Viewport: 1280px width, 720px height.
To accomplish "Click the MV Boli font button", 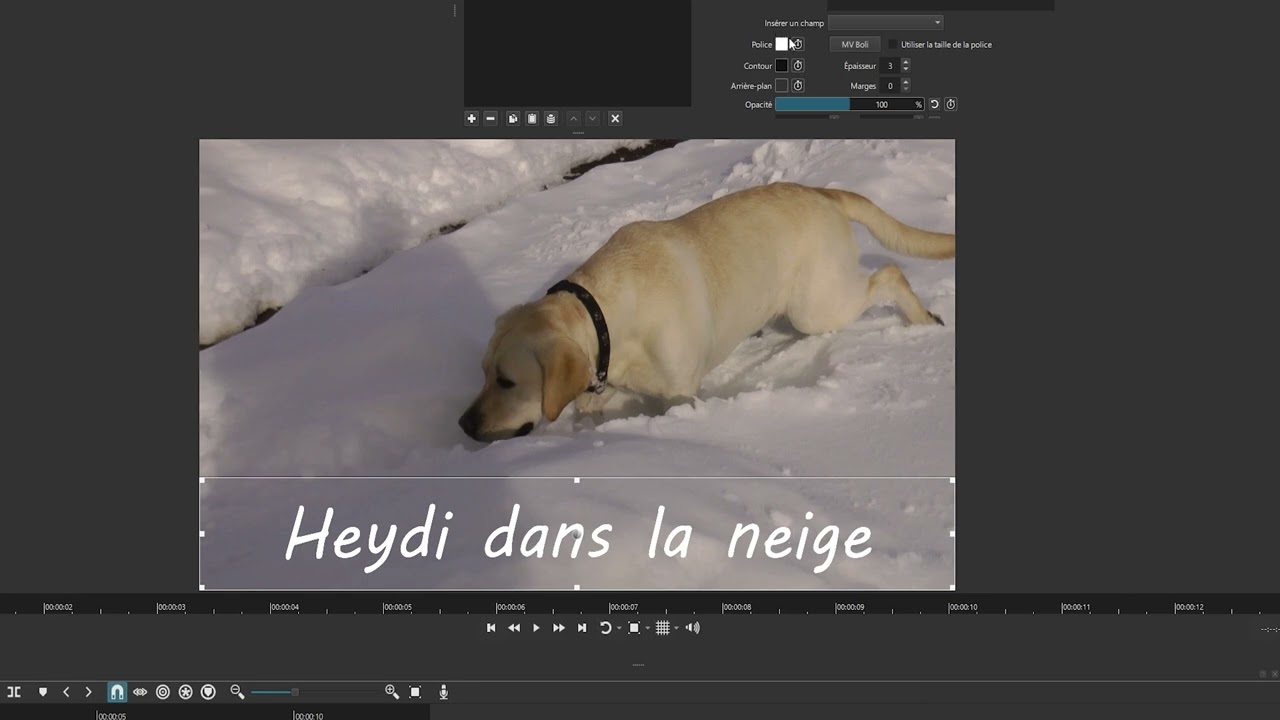I will click(x=854, y=45).
